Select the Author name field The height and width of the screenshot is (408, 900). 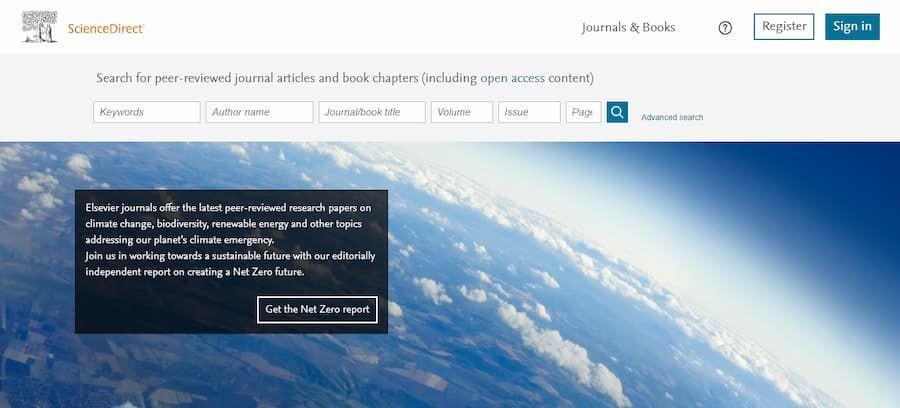259,112
